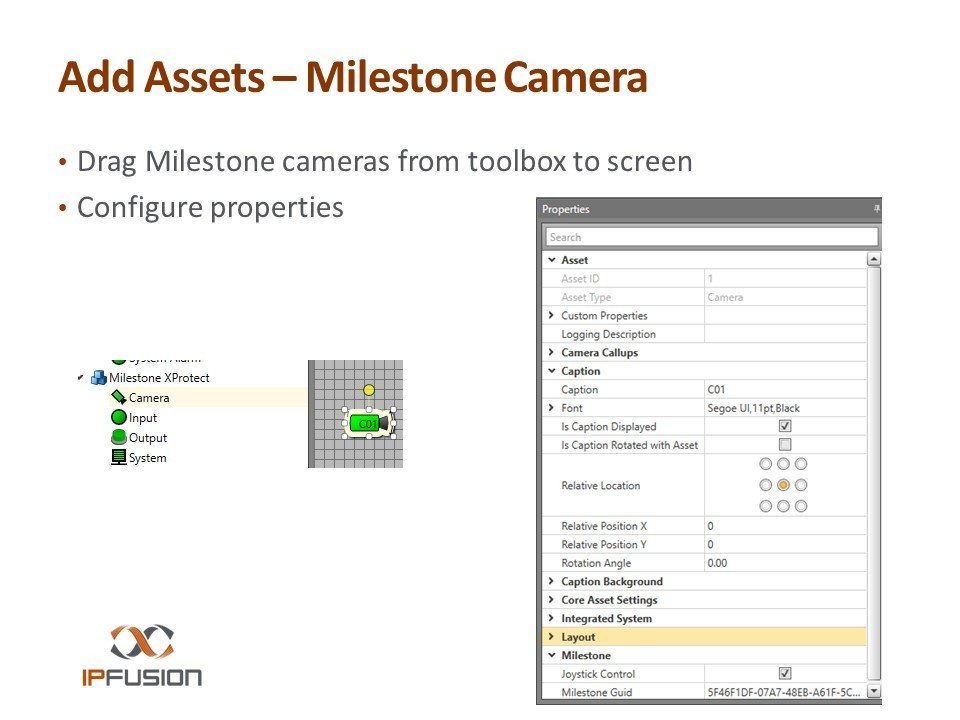This screenshot has width=960, height=720.
Task: Edit Relative Position Y value
Action: [x=786, y=544]
